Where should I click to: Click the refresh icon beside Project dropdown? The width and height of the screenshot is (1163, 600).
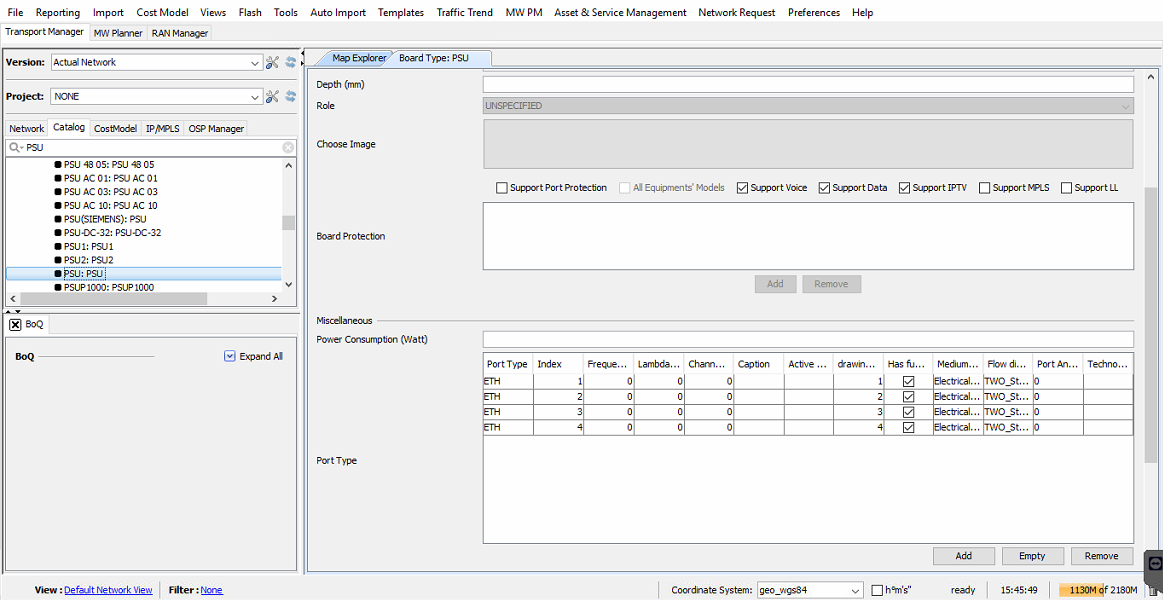tap(291, 96)
